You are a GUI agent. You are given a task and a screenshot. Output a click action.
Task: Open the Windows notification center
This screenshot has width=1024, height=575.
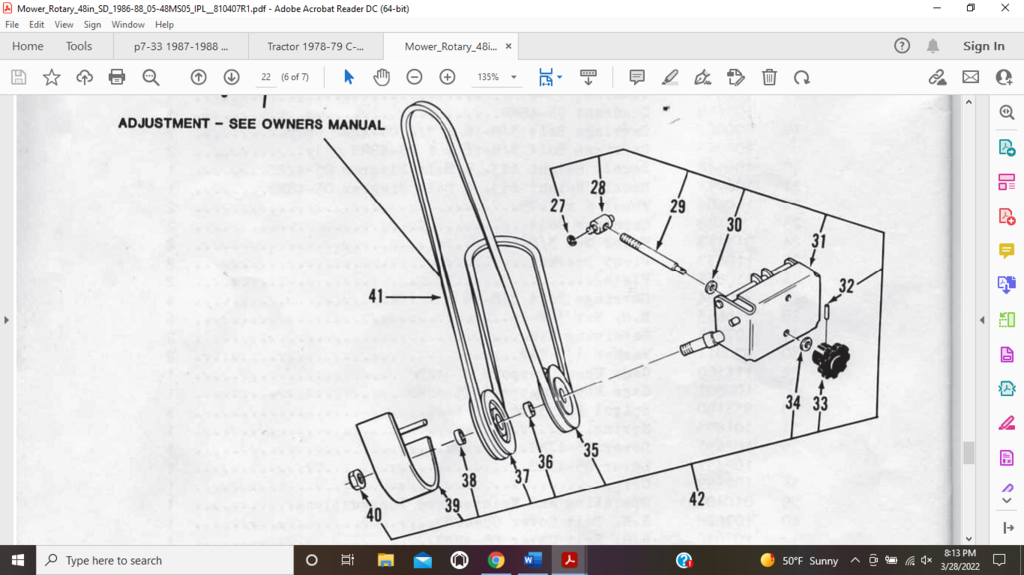999,560
